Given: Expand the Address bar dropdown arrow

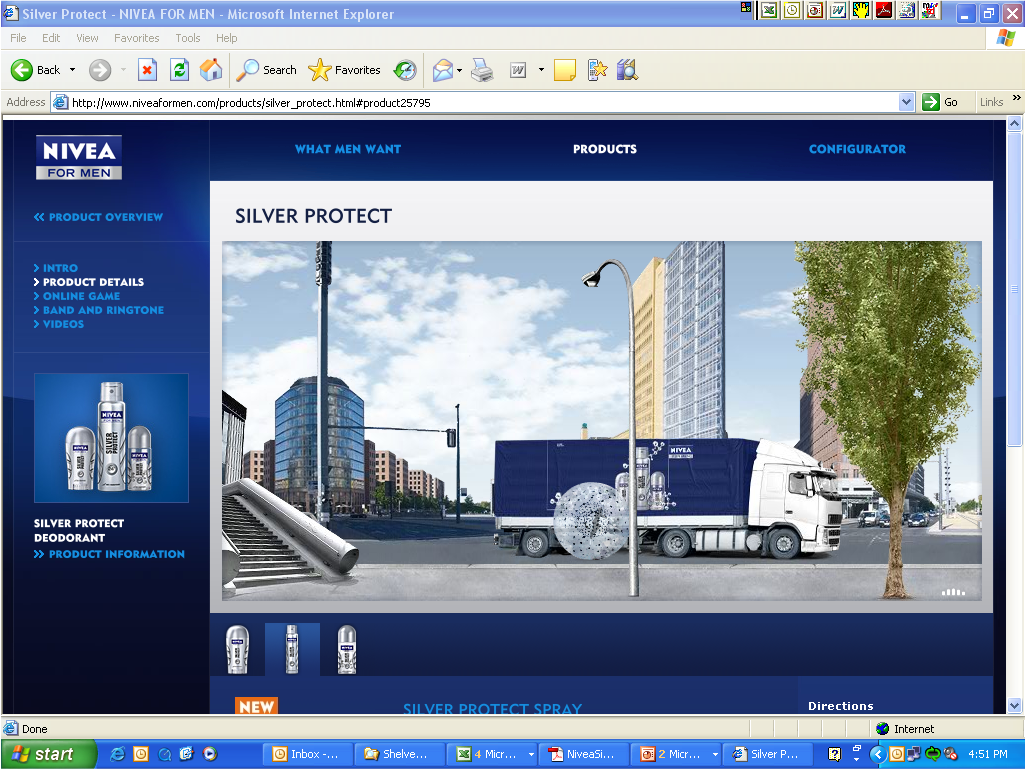Looking at the screenshot, I should tap(906, 102).
